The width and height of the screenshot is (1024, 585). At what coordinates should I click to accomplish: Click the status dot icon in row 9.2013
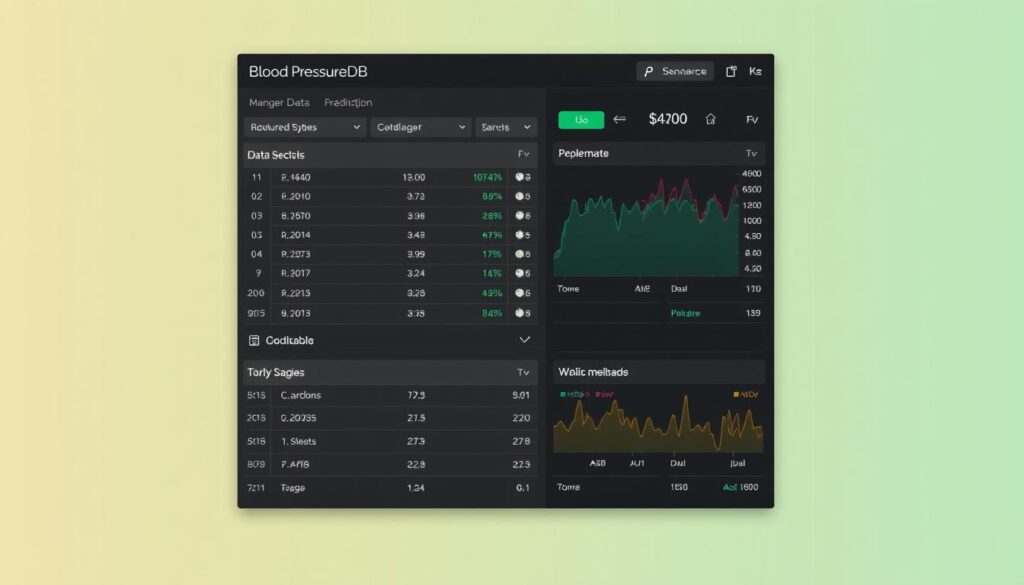(x=520, y=312)
